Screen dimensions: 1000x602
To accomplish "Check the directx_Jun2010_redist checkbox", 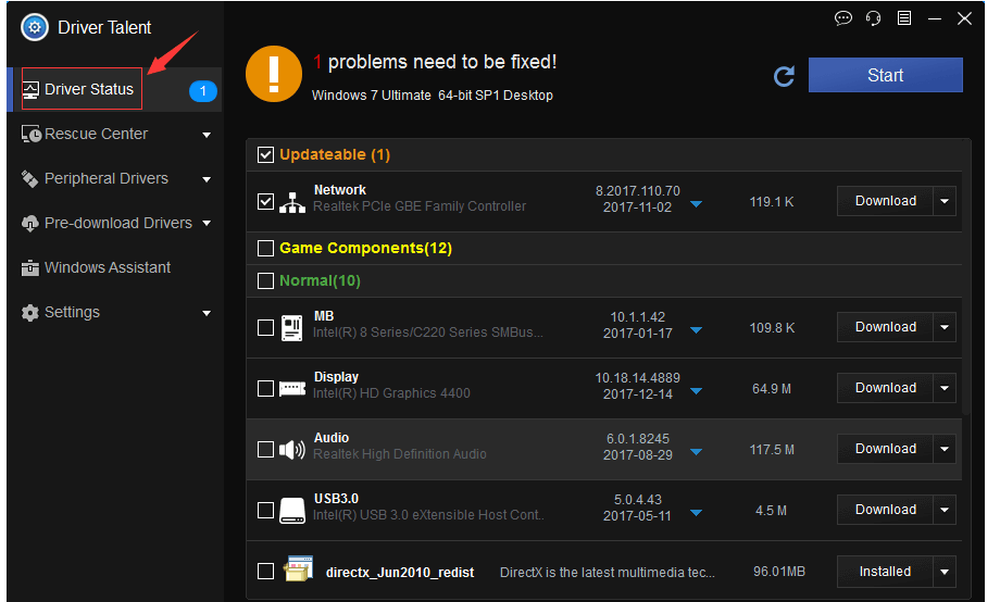I will [265, 571].
